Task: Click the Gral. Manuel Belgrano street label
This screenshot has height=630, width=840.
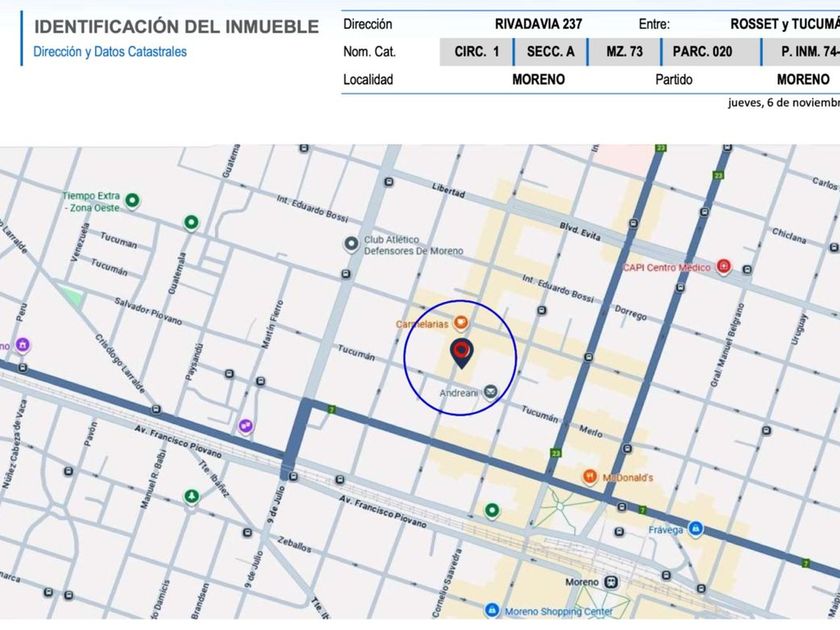Action: click(x=728, y=345)
